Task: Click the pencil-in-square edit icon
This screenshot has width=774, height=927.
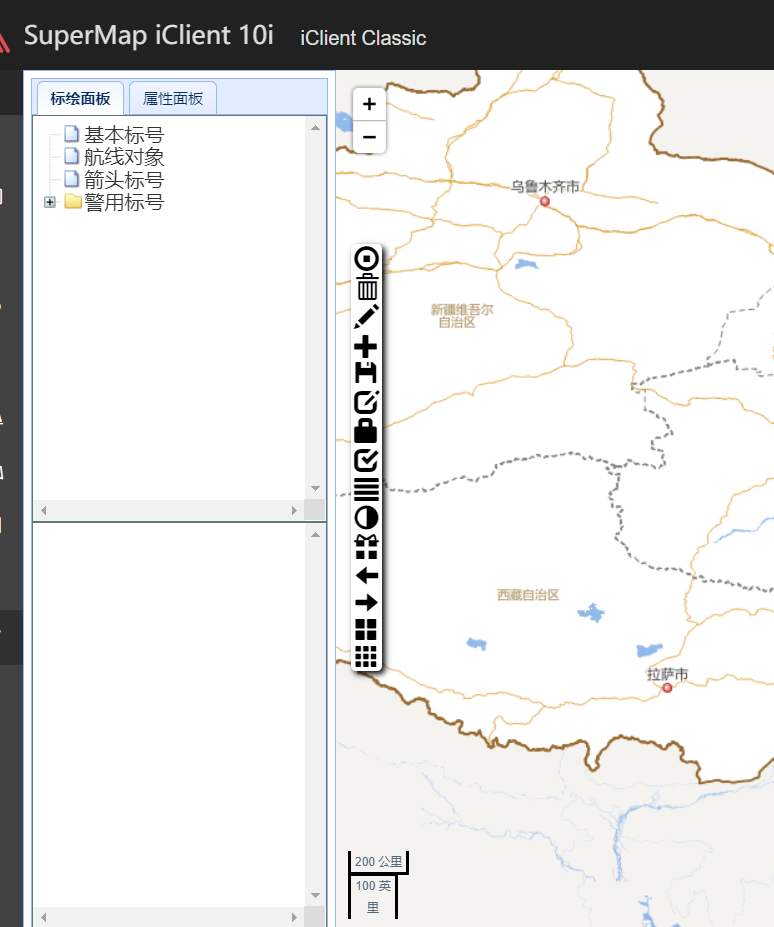Action: [x=367, y=402]
